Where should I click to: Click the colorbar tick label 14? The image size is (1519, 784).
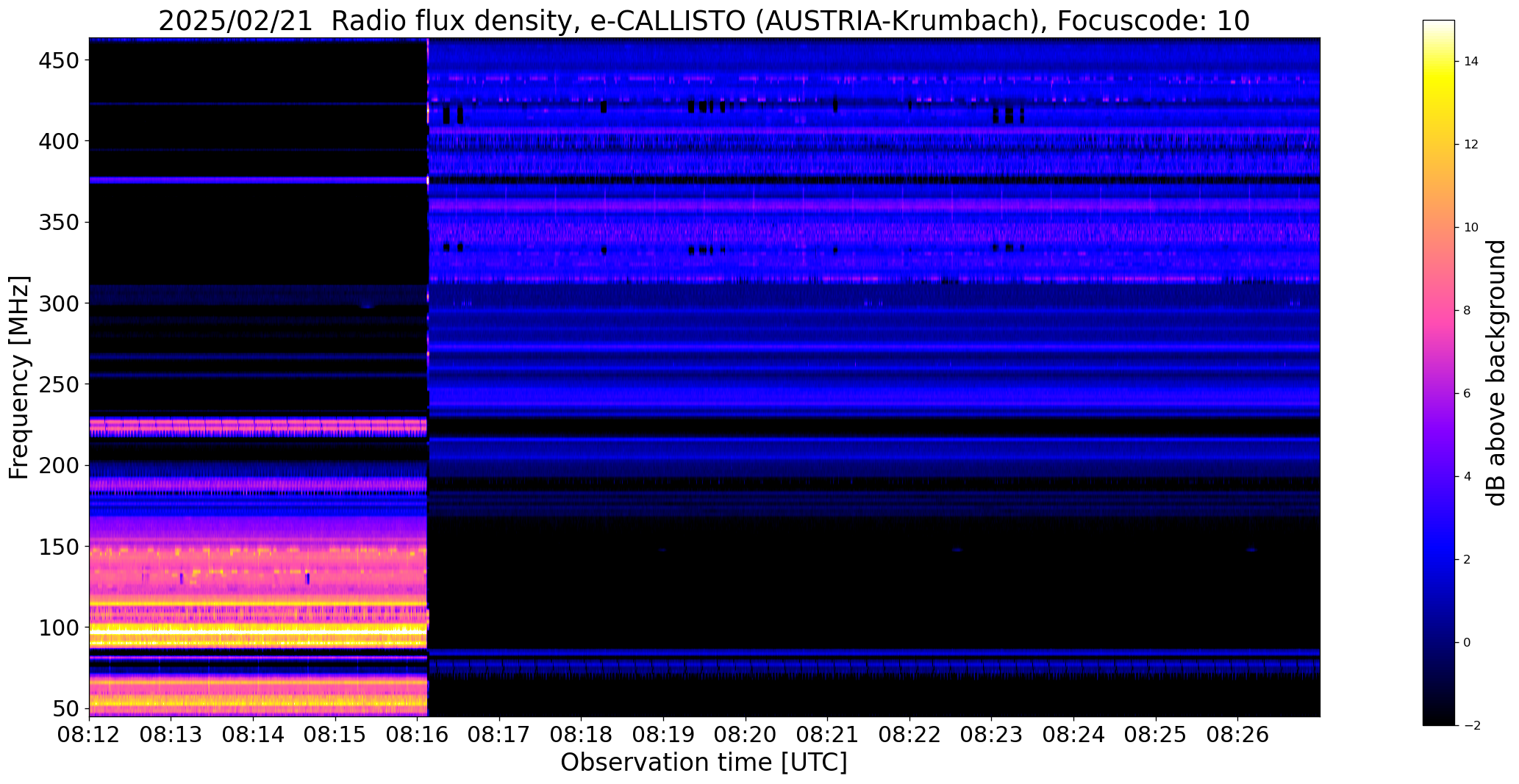point(1471,62)
